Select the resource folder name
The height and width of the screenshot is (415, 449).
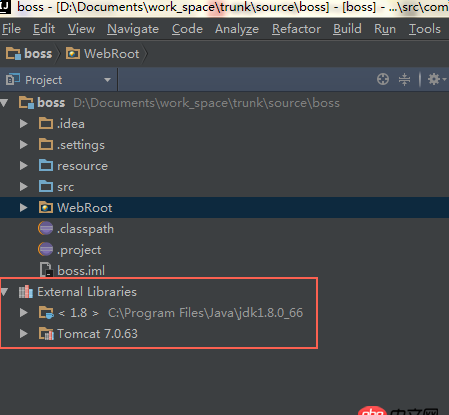click(82, 166)
